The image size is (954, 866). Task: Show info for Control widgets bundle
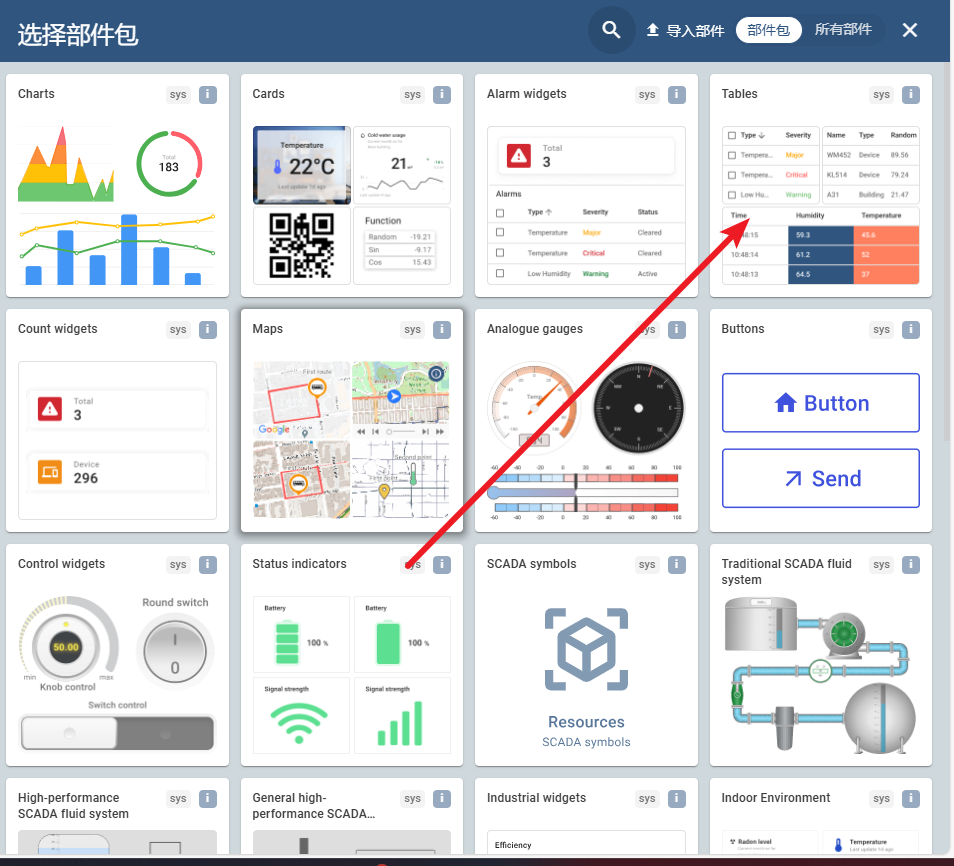click(207, 564)
